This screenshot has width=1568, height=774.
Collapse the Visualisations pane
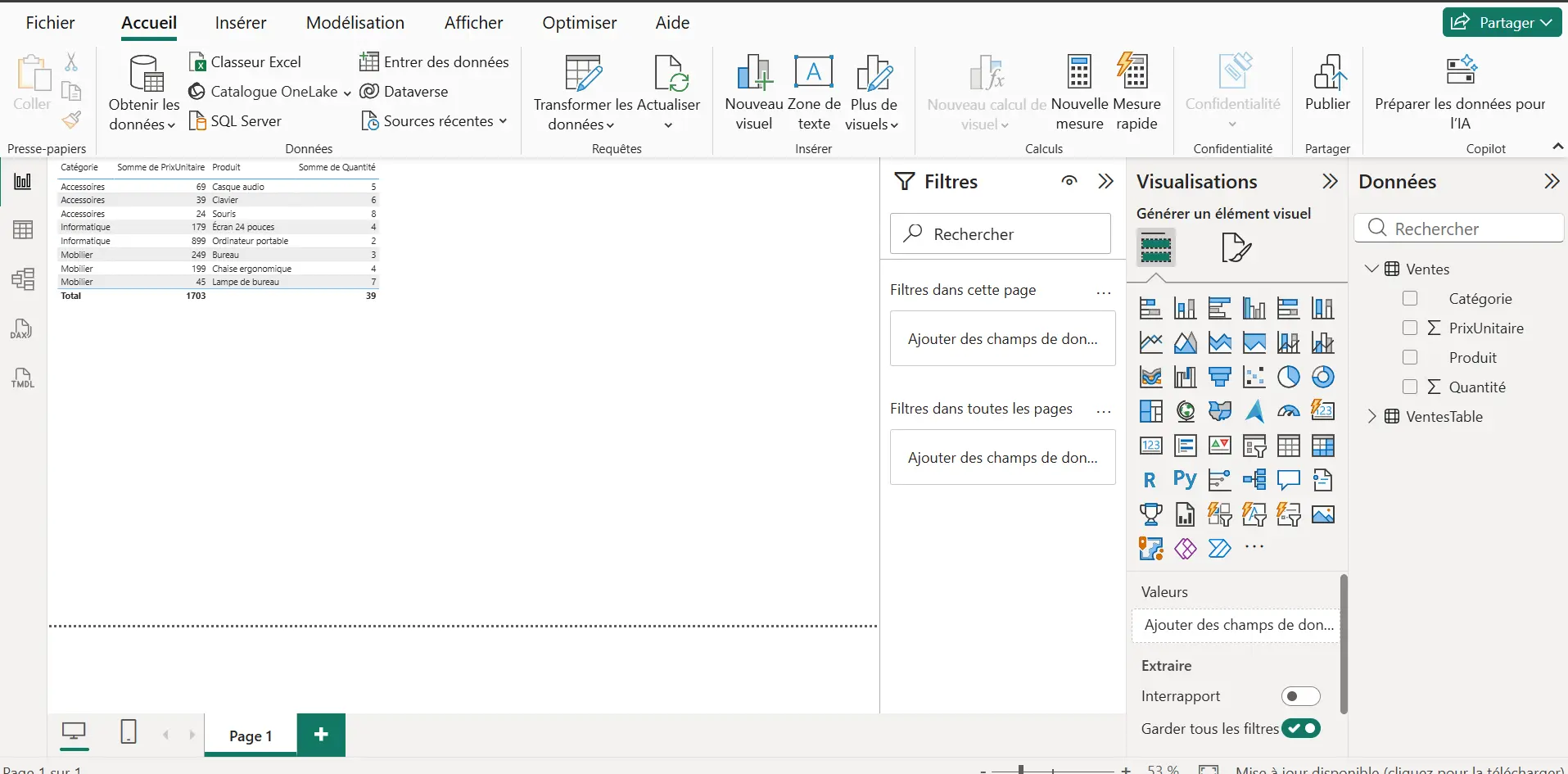pos(1330,181)
